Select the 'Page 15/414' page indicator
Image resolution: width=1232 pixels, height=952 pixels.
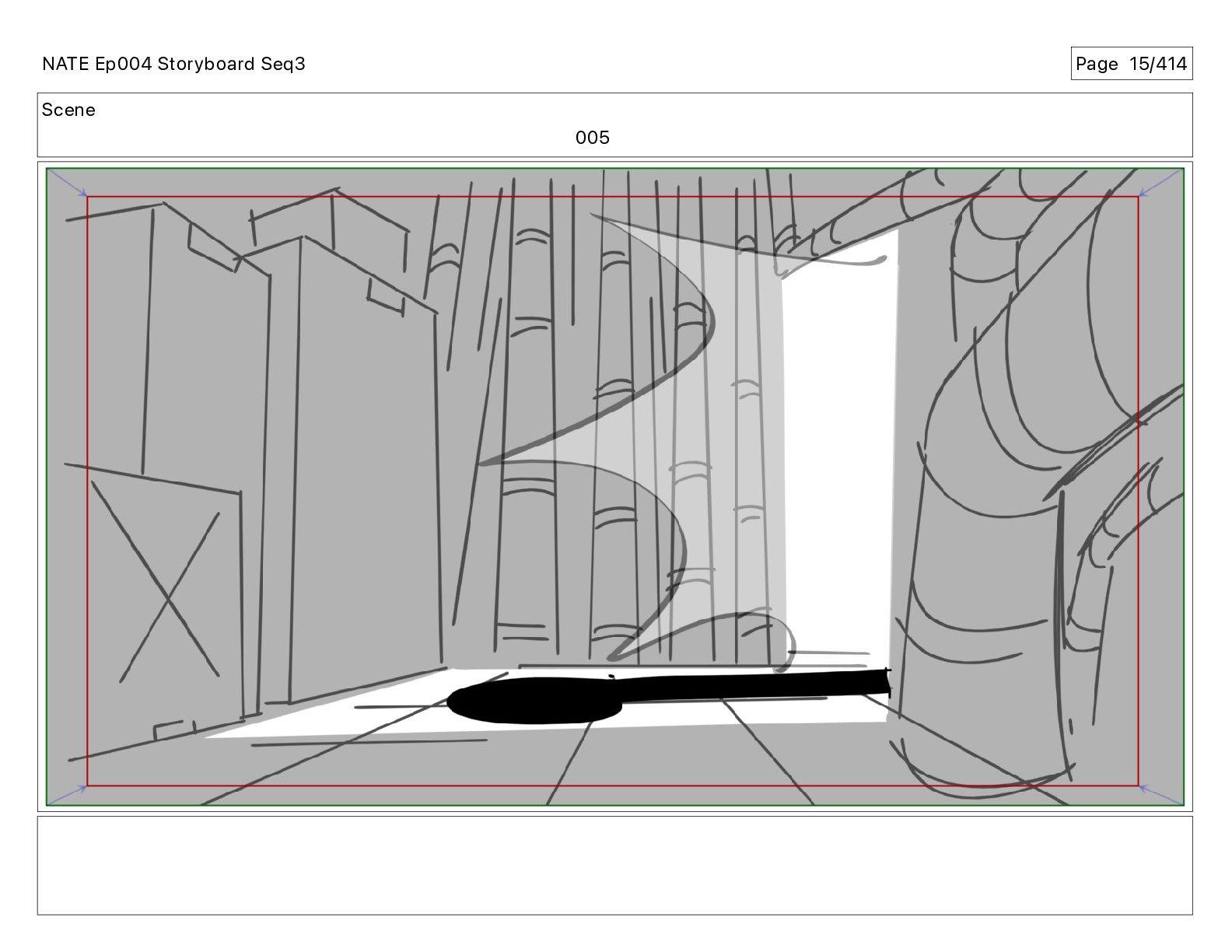tap(1131, 64)
